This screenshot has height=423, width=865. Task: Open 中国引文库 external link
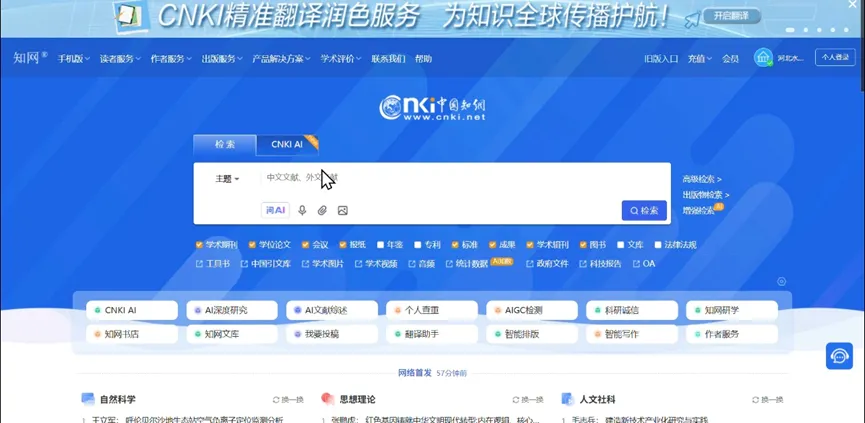pos(265,264)
